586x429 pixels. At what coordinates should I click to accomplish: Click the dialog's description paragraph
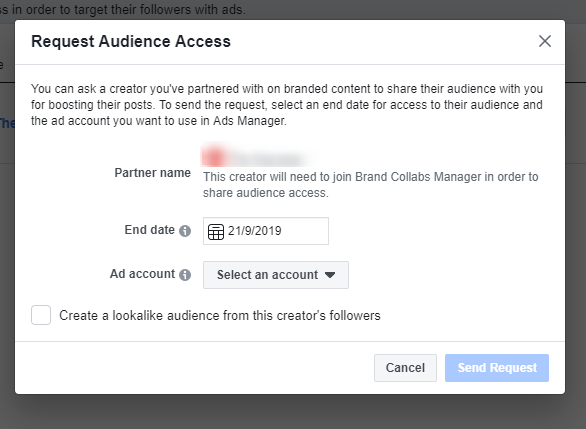coord(287,105)
